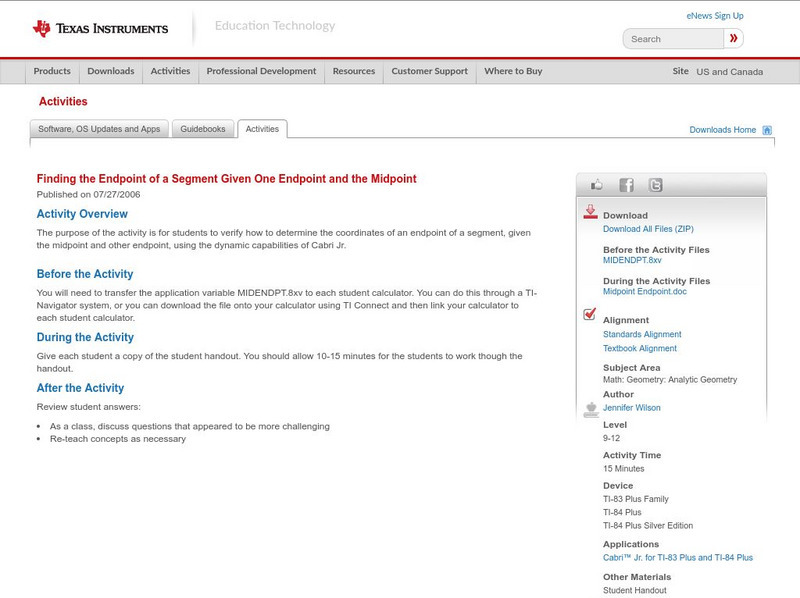Open Cabri Jr. for TI-83 Plus application link

tap(678, 558)
